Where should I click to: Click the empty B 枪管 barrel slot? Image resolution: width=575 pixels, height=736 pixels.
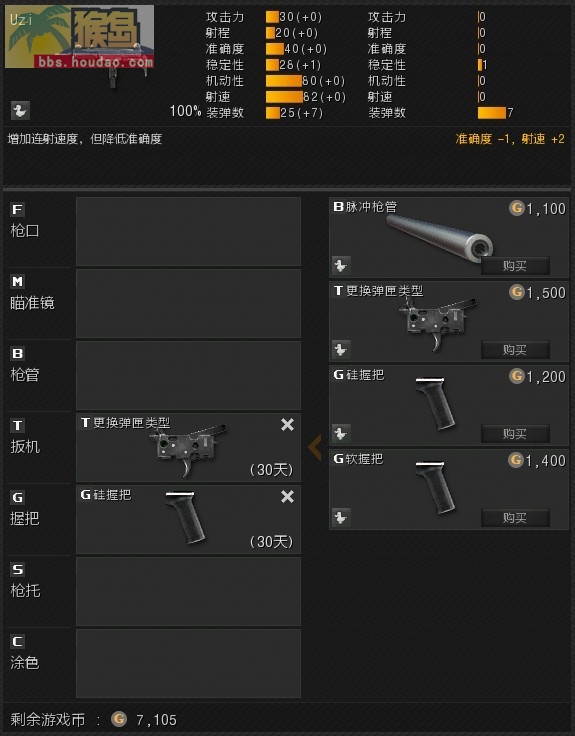click(x=188, y=376)
